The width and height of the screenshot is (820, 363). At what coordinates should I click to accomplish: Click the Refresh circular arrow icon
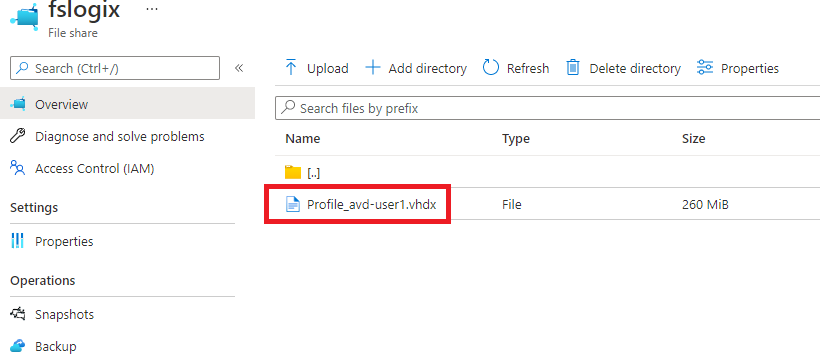pos(491,68)
